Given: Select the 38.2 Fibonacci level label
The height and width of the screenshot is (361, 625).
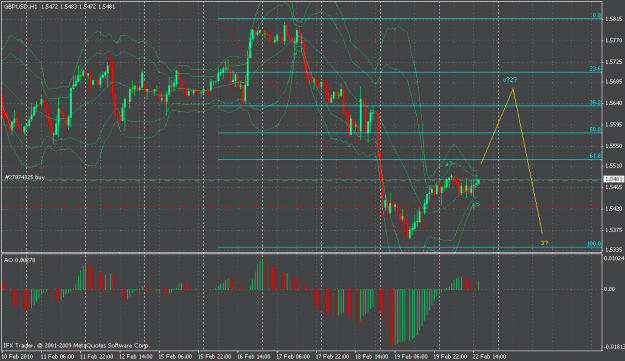Looking at the screenshot, I should 595,103.
